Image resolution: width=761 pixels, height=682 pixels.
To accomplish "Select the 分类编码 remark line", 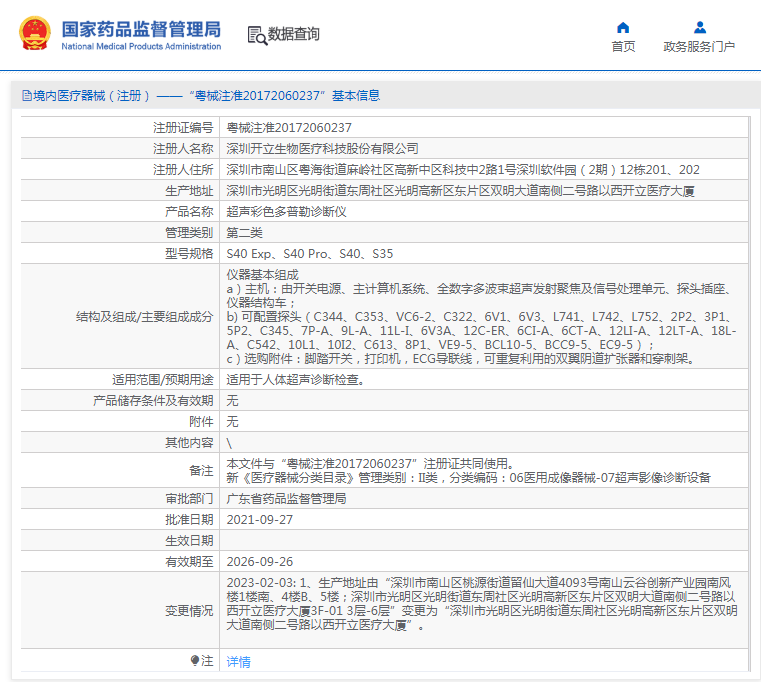I will [468, 478].
